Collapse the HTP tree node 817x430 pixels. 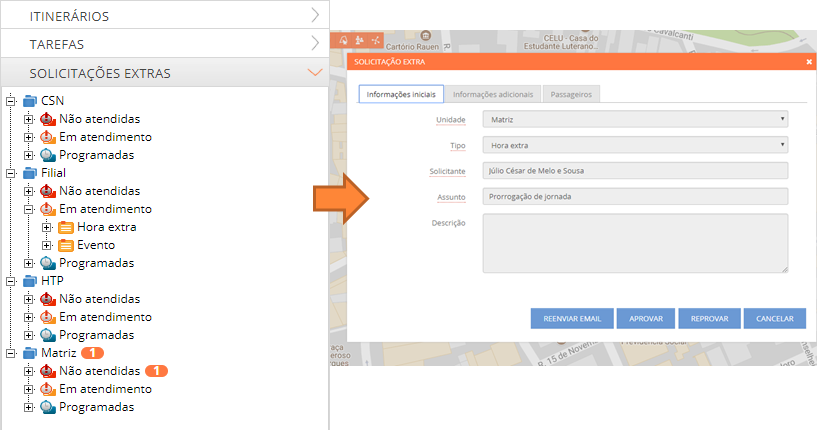[10, 281]
